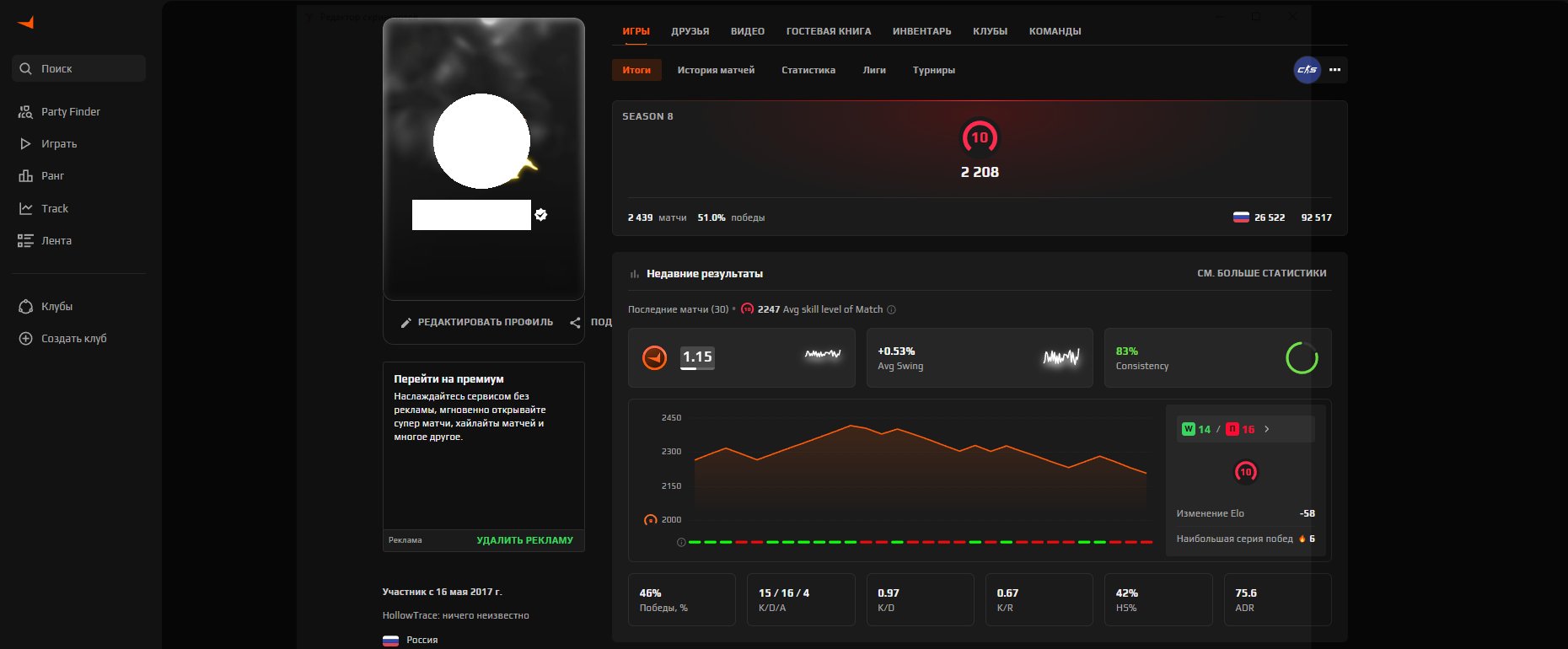Image resolution: width=1568 pixels, height=649 pixels.
Task: Click the 0.97 K/D stat card
Action: tap(921, 600)
